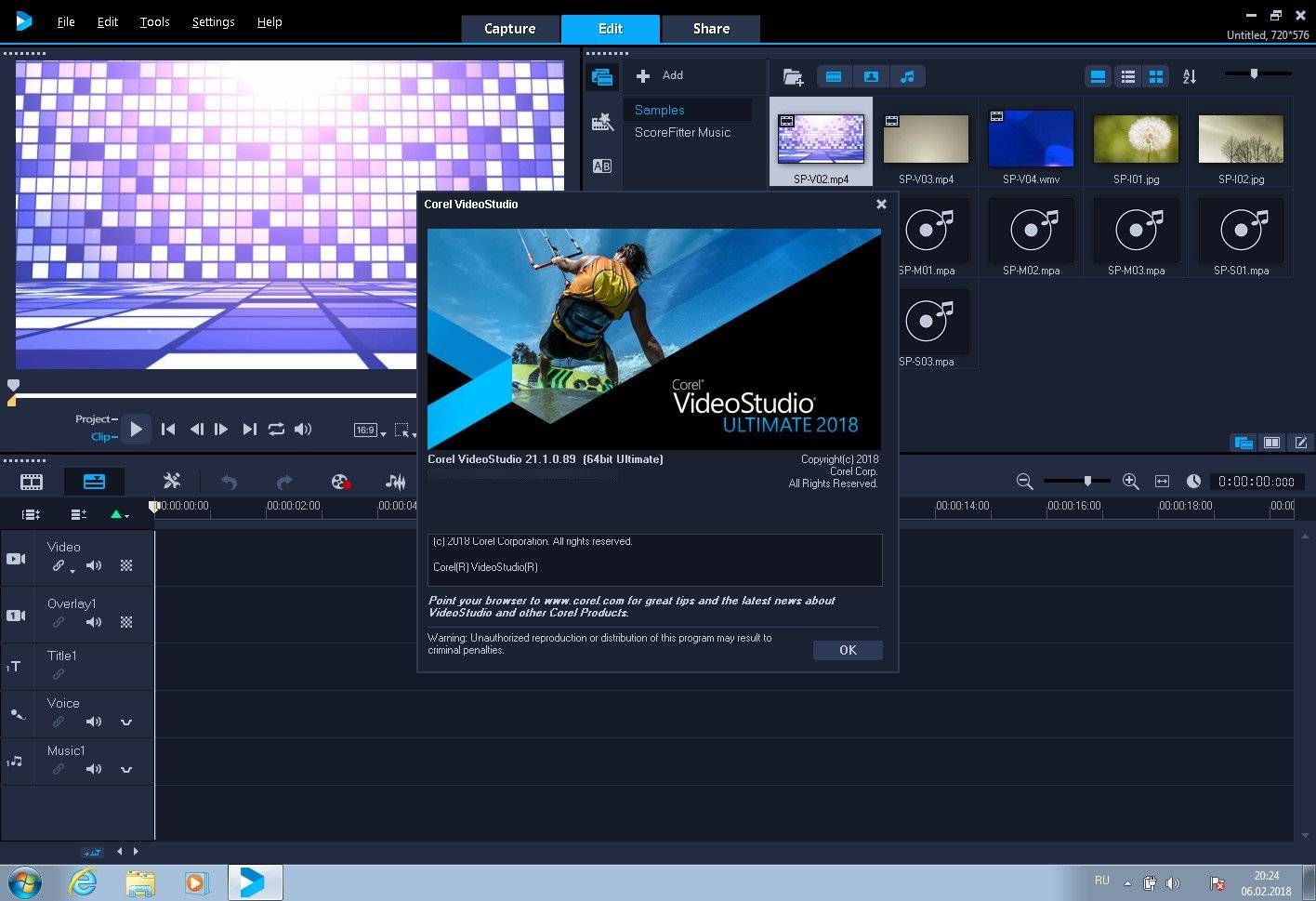Hide audio files in the library
1316x901 pixels.
point(908,77)
